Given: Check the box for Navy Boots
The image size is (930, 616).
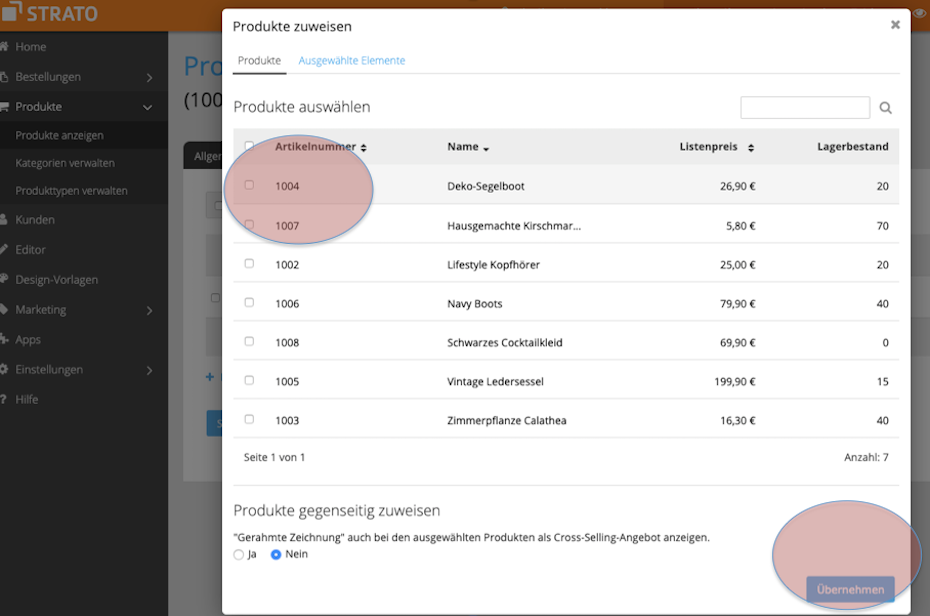Looking at the screenshot, I should [249, 302].
